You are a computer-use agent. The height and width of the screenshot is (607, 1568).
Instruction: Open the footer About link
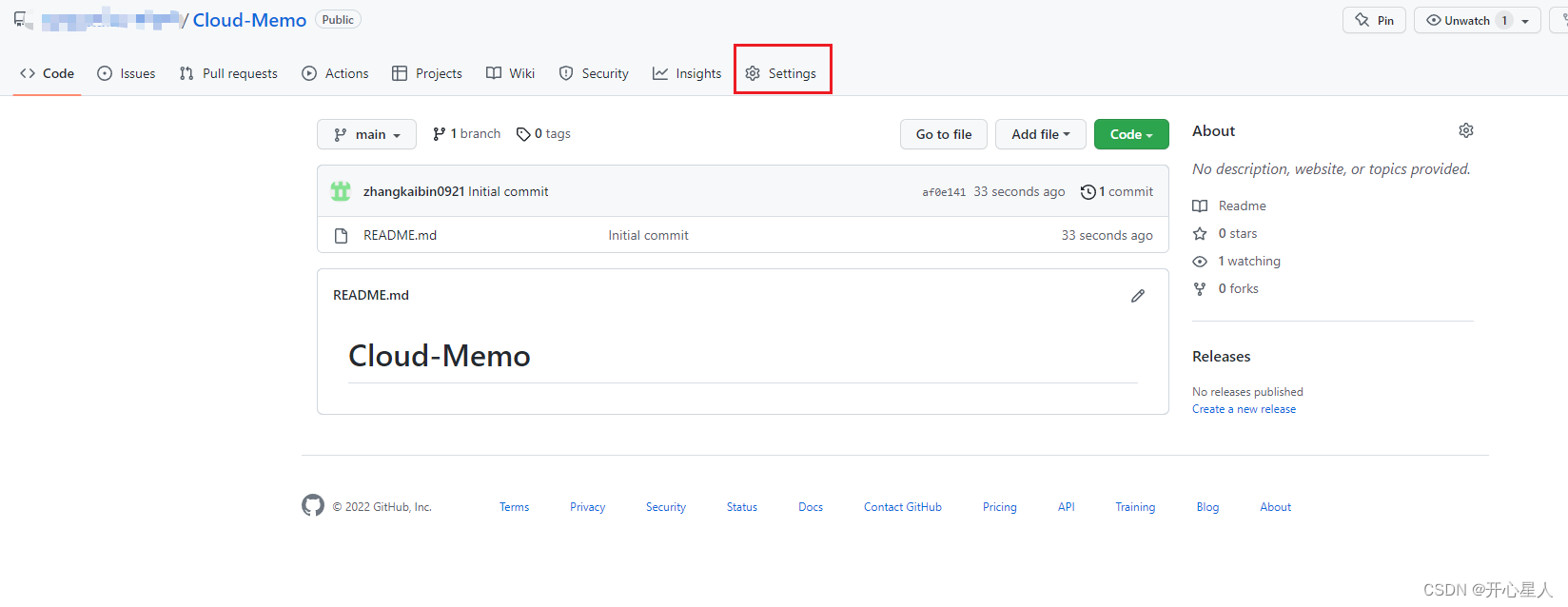(x=1276, y=507)
